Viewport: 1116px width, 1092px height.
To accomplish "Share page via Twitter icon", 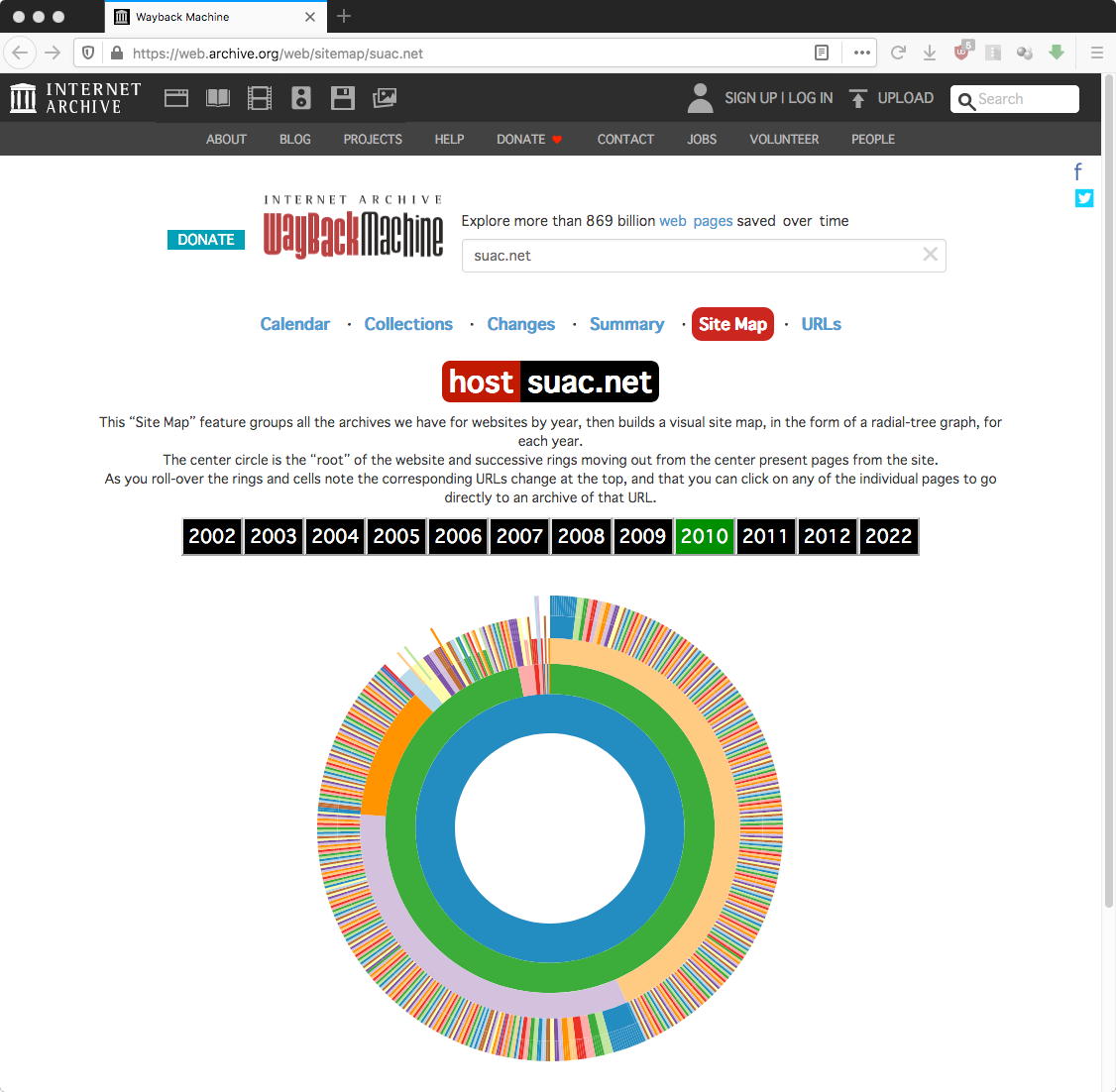I will click(x=1084, y=198).
